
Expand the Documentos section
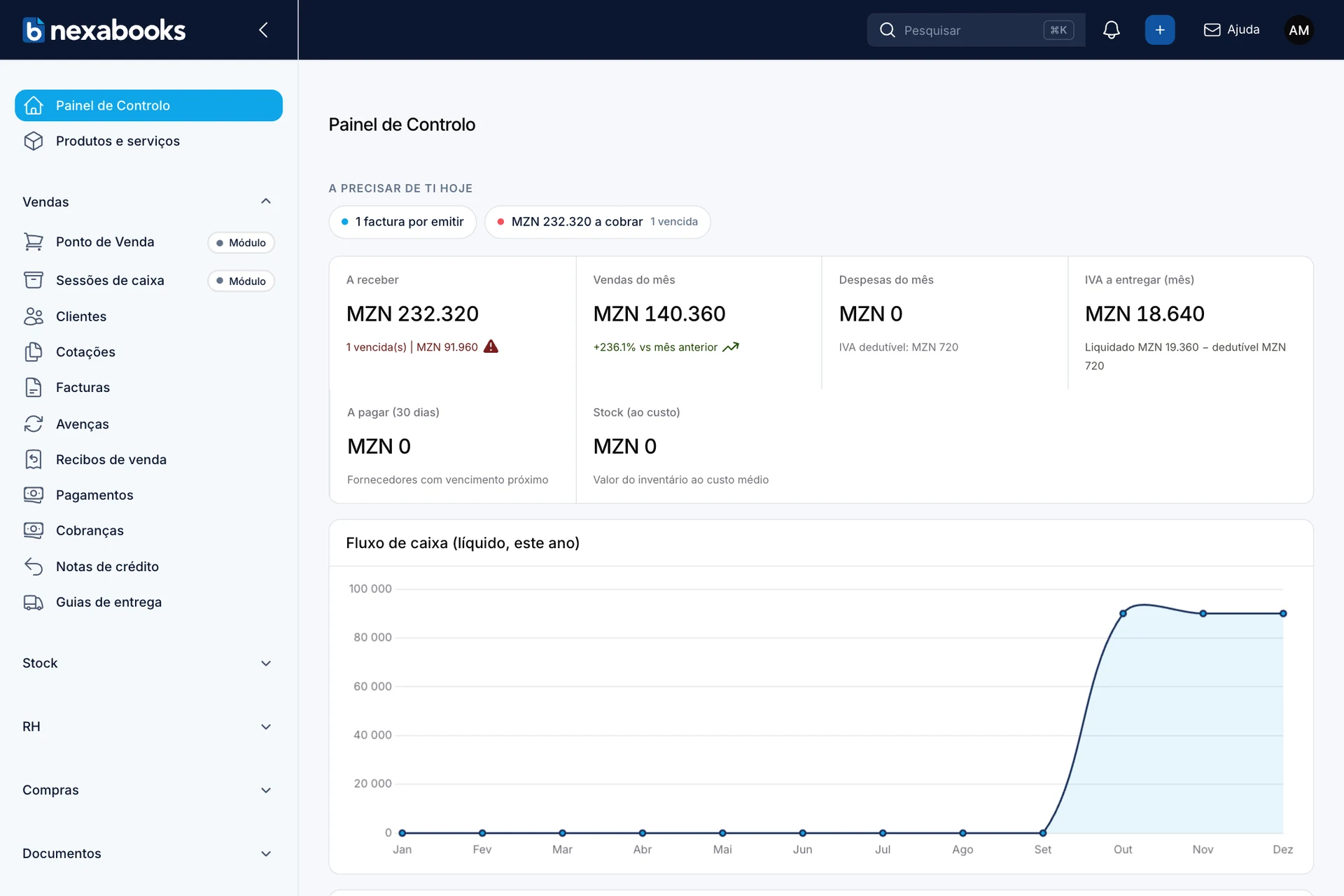(x=266, y=854)
